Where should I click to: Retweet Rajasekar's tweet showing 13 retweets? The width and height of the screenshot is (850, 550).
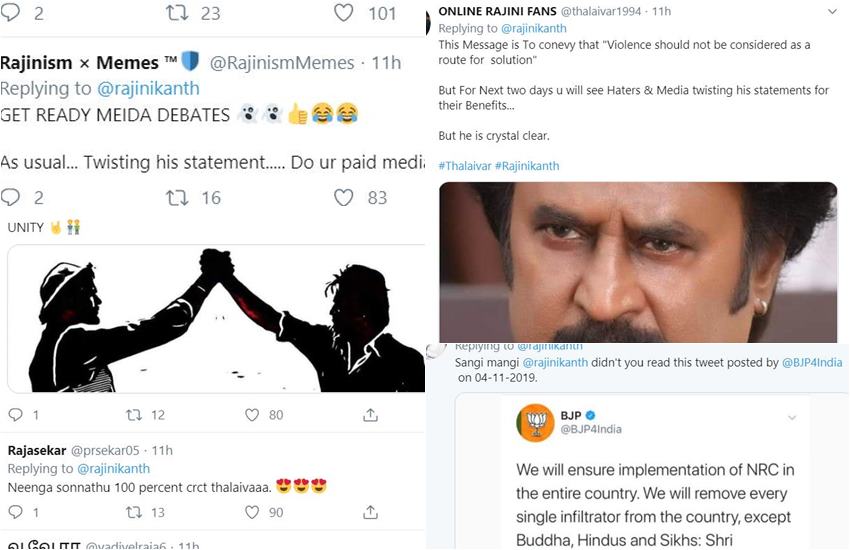pyautogui.click(x=133, y=512)
